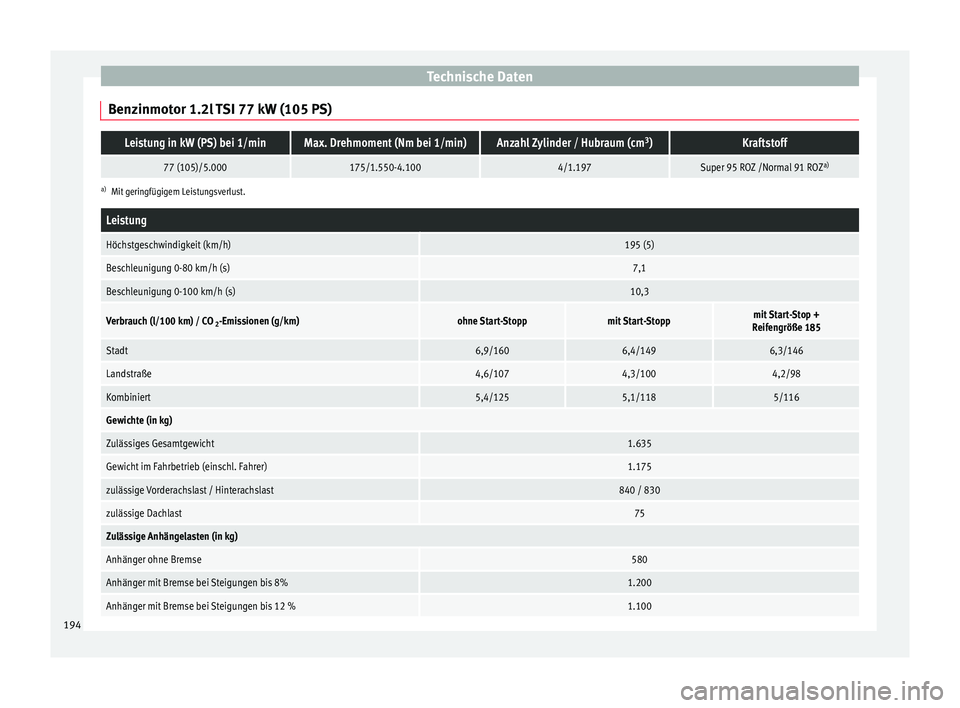Image resolution: width=960 pixels, height=708 pixels.
Task: Select the cylinder value '4/1.197'
Action: pyautogui.click(x=574, y=167)
